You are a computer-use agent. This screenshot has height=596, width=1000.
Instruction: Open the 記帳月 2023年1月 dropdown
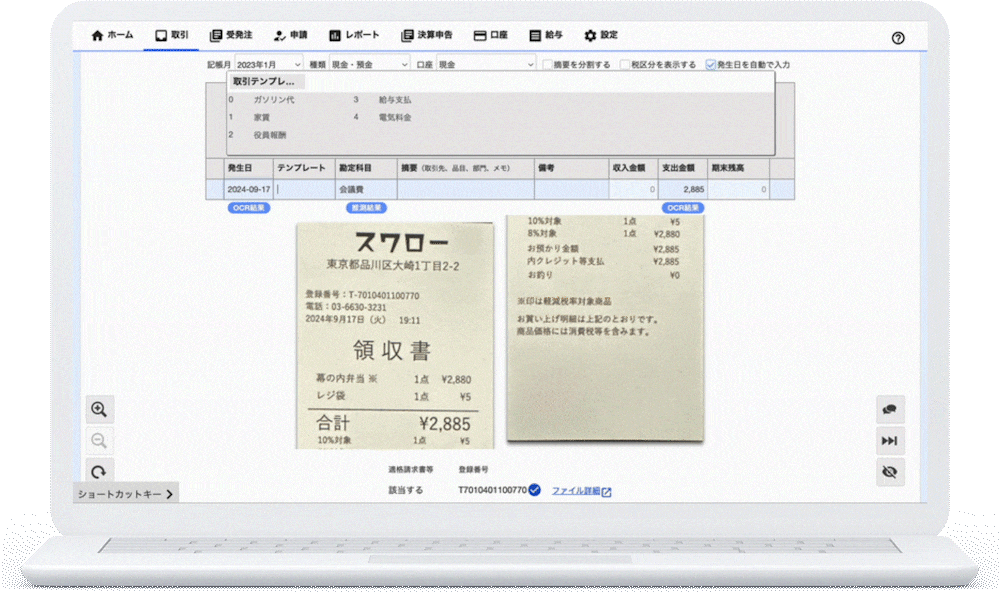[x=268, y=65]
